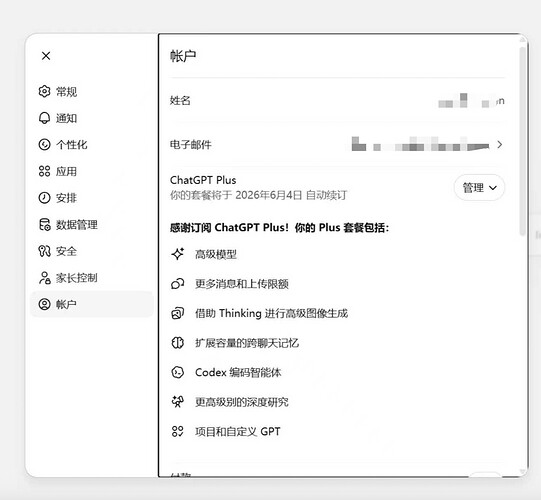
Task: Click the ChatGPT Plus plan title
Action: click(x=203, y=180)
